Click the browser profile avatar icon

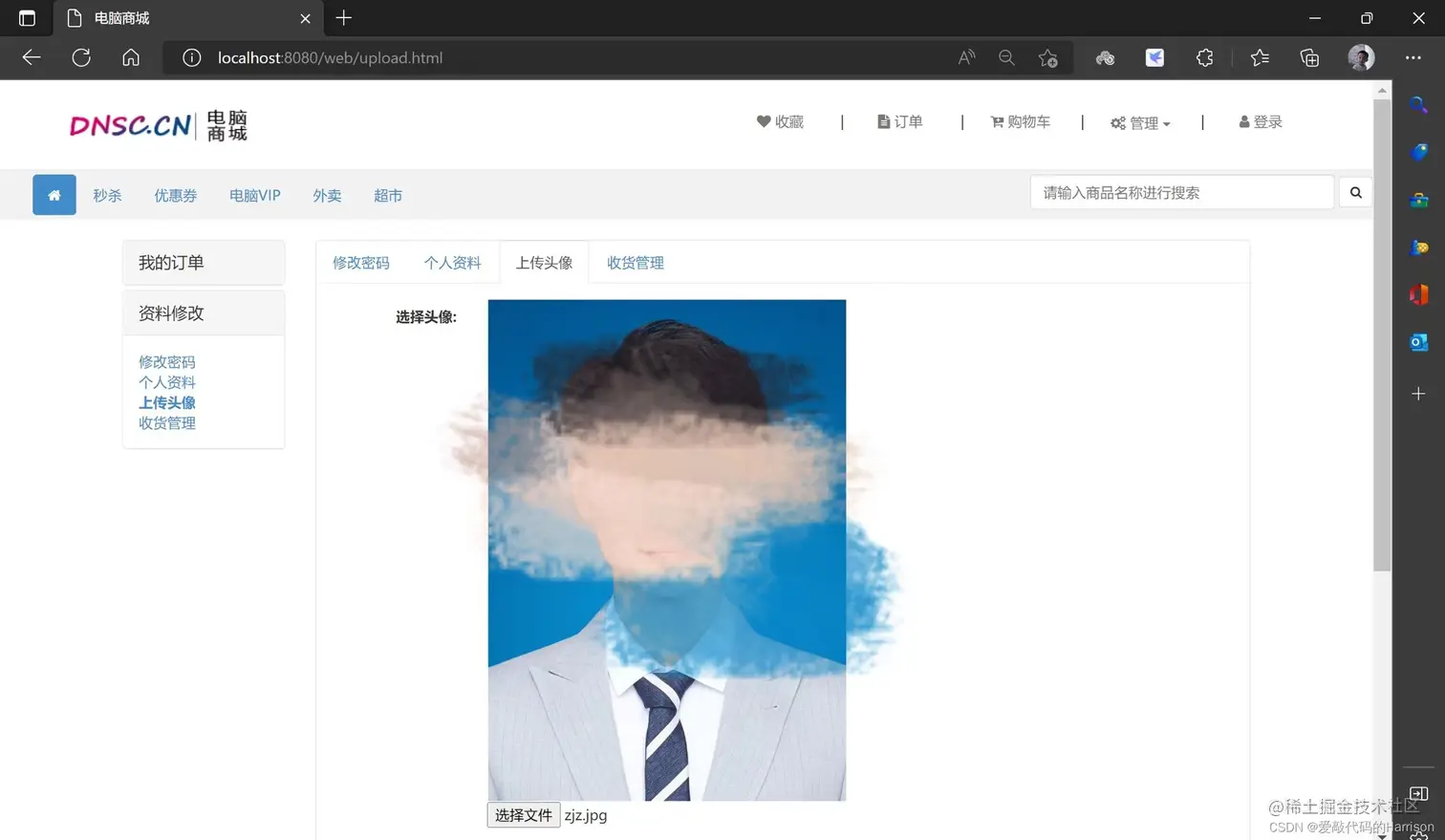(x=1361, y=56)
